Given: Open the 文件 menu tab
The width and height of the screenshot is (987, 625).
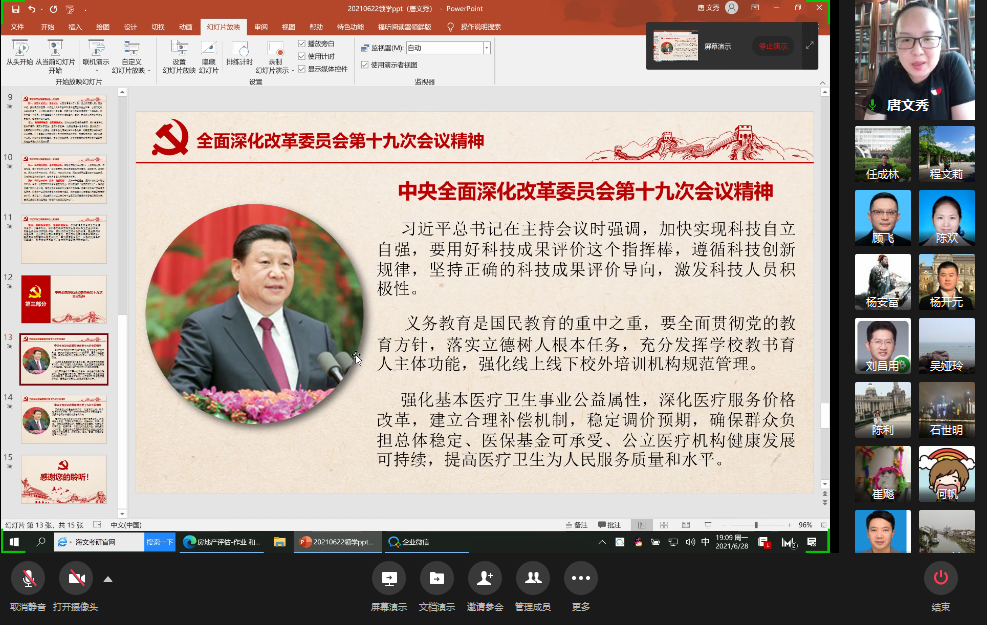Looking at the screenshot, I should pos(18,27).
